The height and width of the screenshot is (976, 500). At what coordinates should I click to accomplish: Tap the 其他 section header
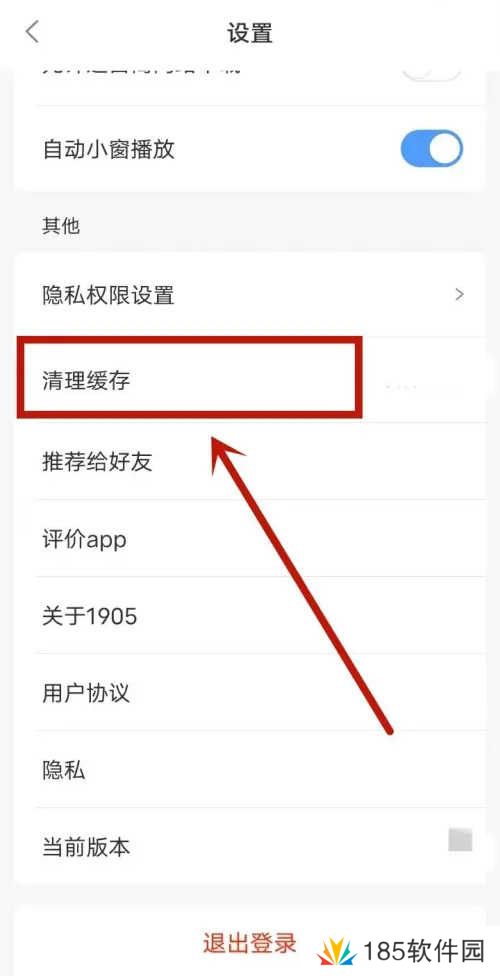coord(60,225)
